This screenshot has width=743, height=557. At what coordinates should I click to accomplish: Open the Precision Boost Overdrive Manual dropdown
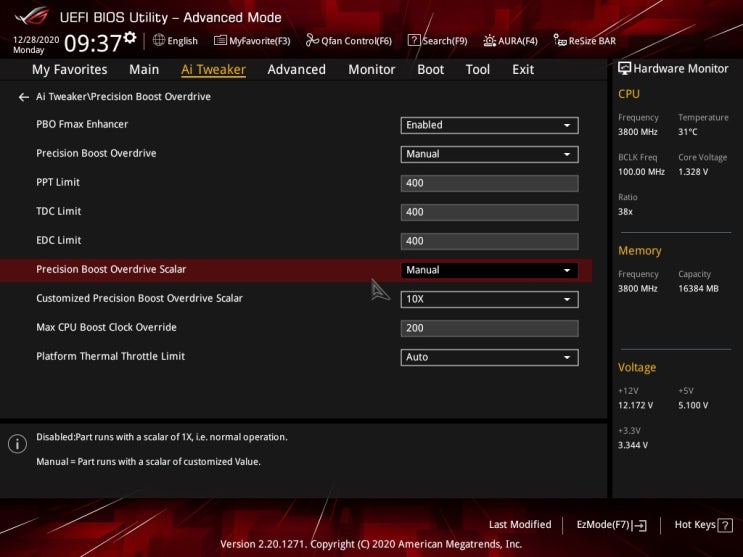pos(489,154)
